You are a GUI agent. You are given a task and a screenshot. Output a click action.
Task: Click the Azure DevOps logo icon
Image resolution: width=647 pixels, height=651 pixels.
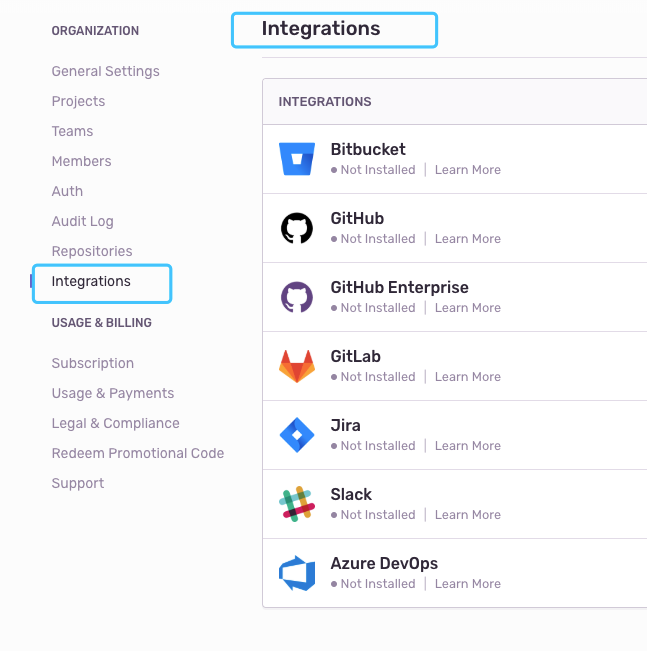pos(297,573)
